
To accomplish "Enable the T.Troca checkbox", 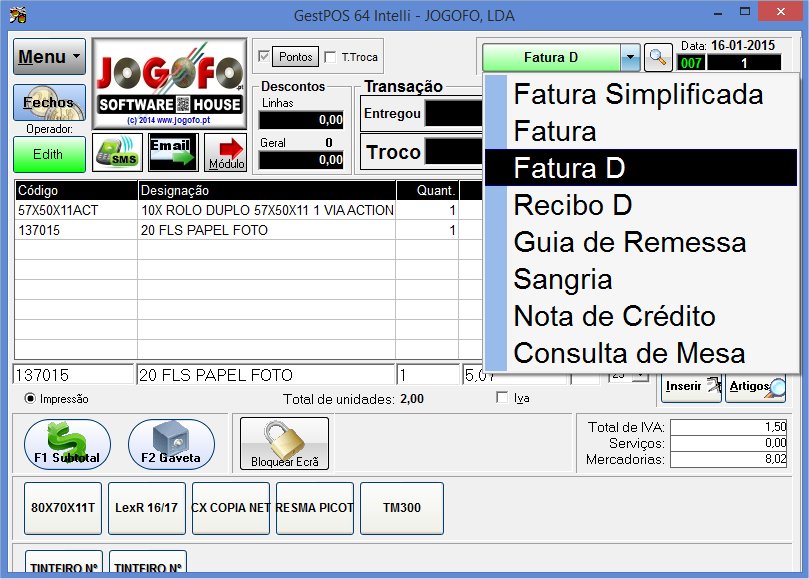I will [331, 57].
